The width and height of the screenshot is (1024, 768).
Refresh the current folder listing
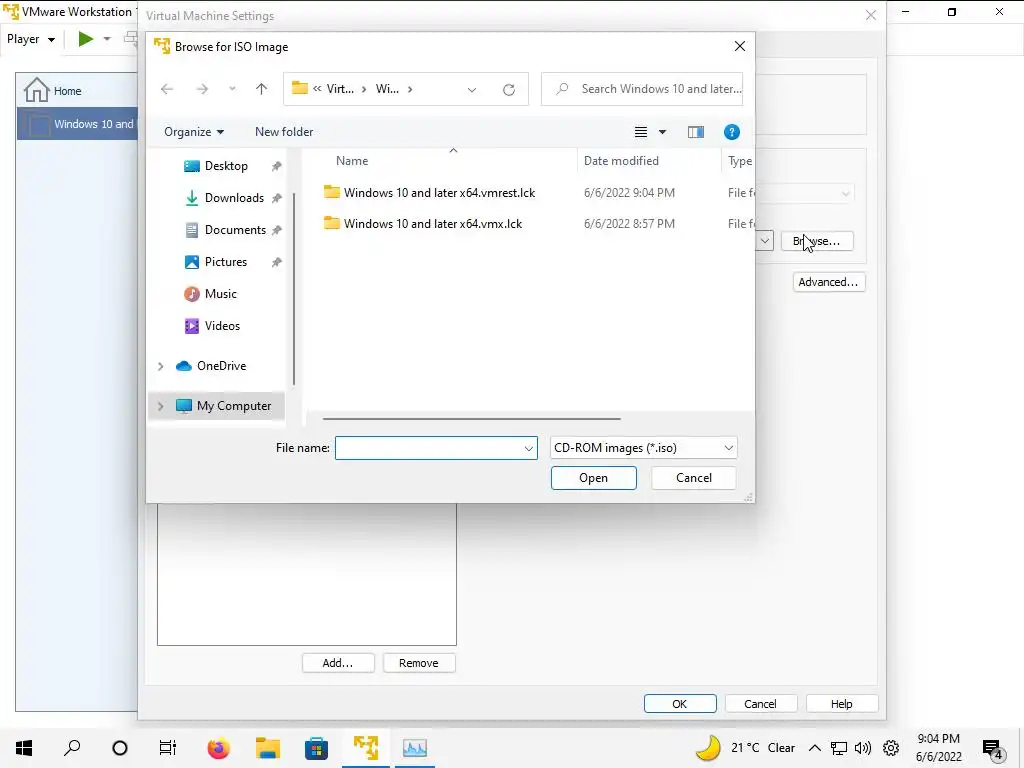(x=509, y=89)
